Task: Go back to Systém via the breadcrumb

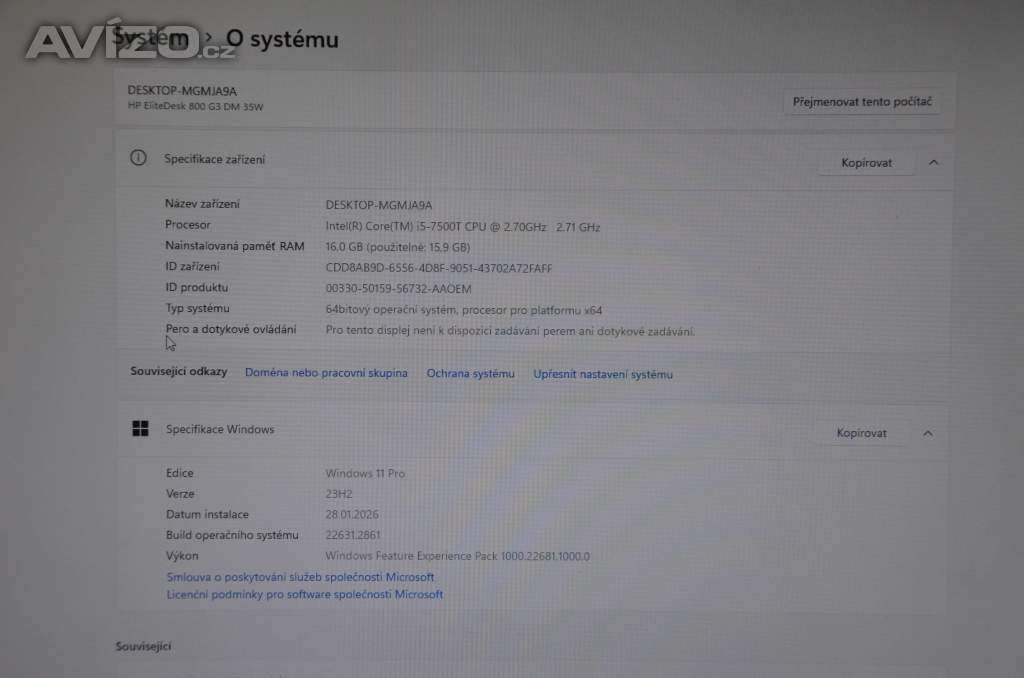Action: point(150,39)
